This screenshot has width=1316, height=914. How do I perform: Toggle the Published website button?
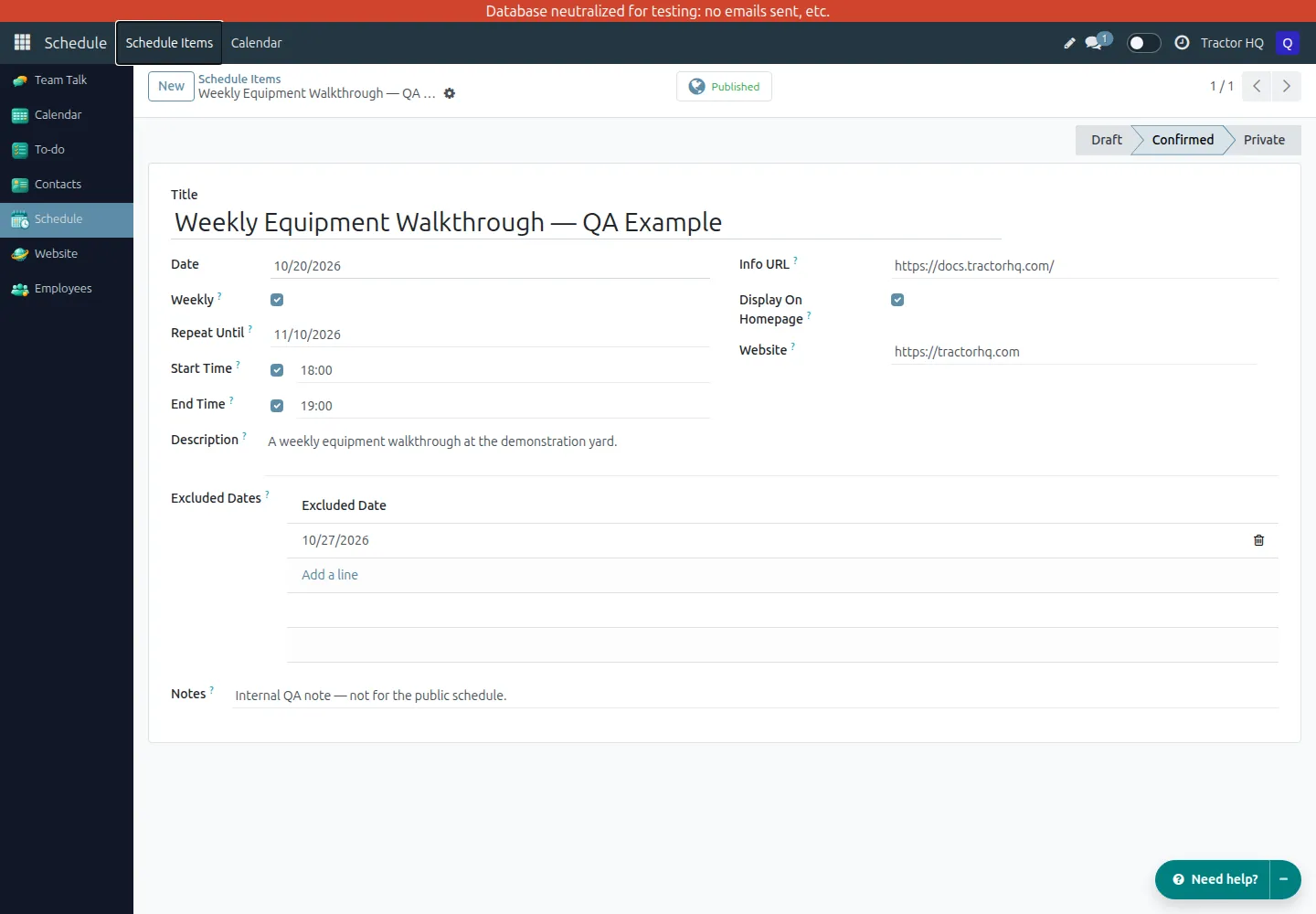724,86
